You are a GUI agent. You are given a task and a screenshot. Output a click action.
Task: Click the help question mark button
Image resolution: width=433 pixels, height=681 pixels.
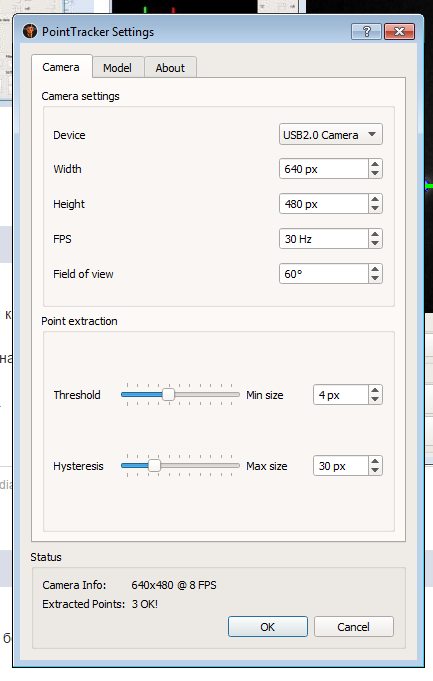pyautogui.click(x=367, y=31)
